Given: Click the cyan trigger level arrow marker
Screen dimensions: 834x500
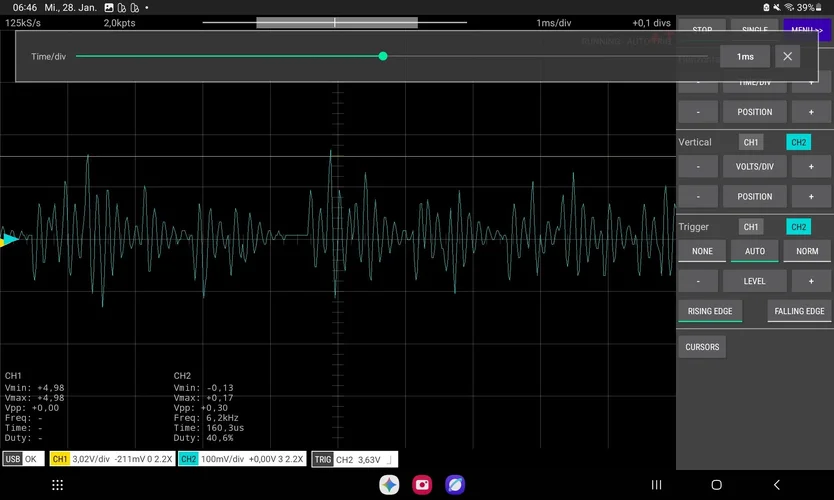Looking at the screenshot, I should click(x=11, y=238).
